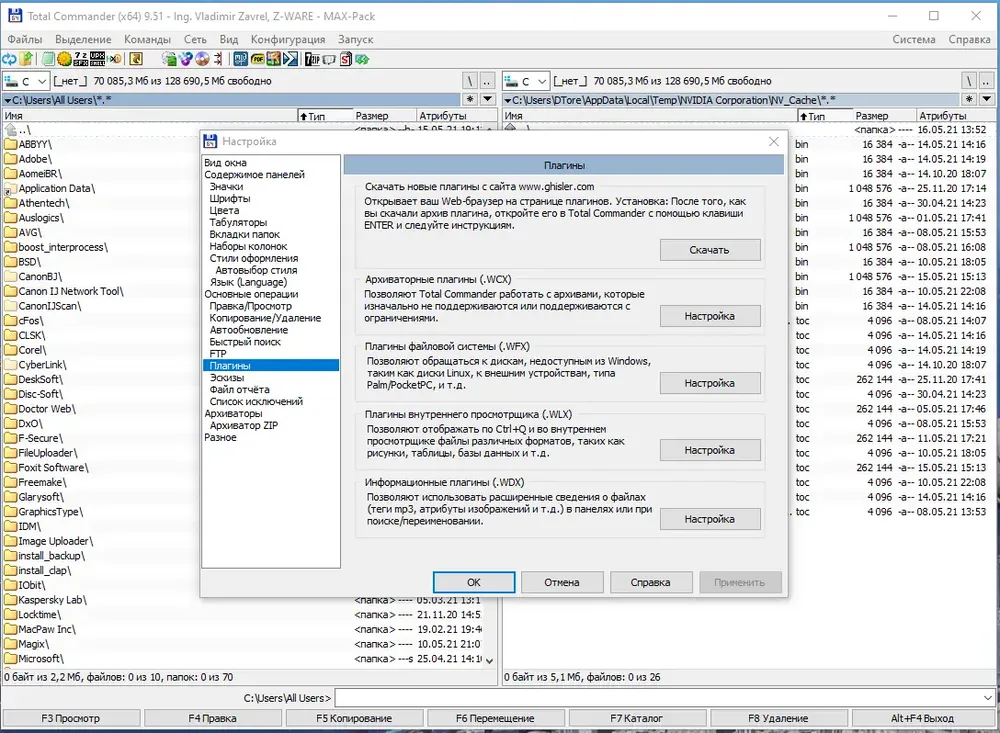1000x733 pixels.
Task: Open the Команды menu
Action: pyautogui.click(x=147, y=40)
